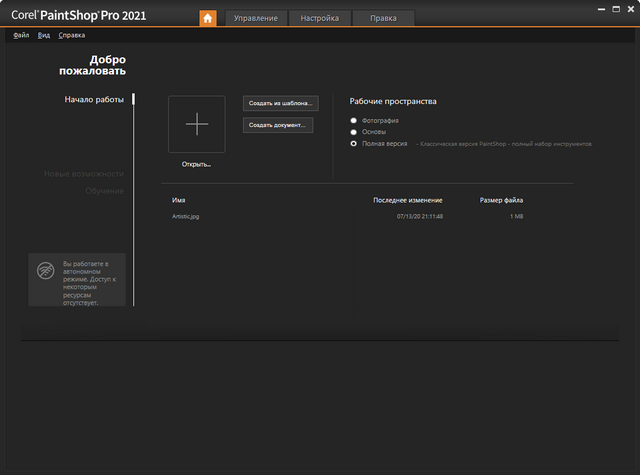Switch to the Правка tab
640x475 pixels.
pos(383,18)
